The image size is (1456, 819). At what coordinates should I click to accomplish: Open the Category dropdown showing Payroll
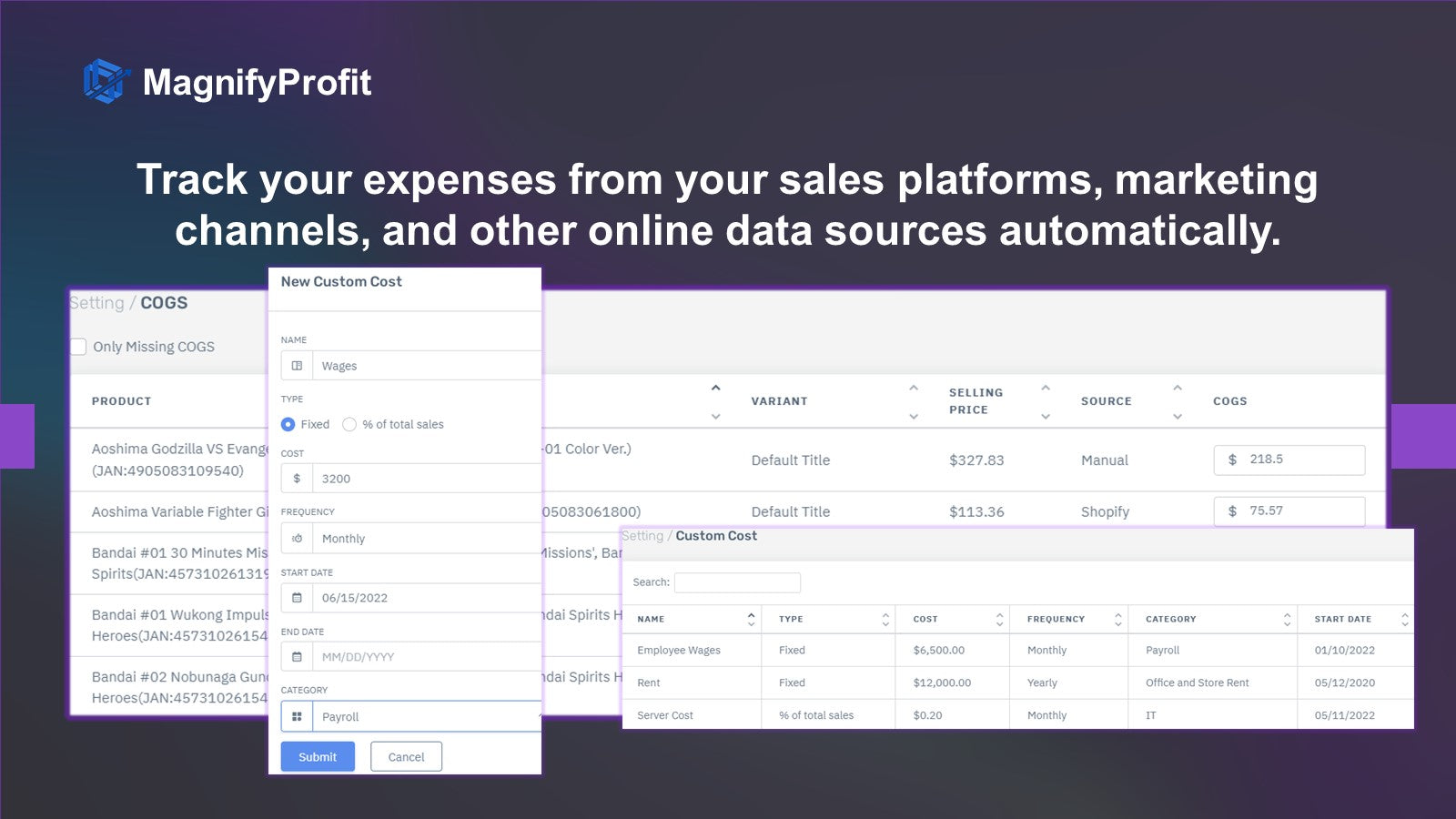(427, 717)
